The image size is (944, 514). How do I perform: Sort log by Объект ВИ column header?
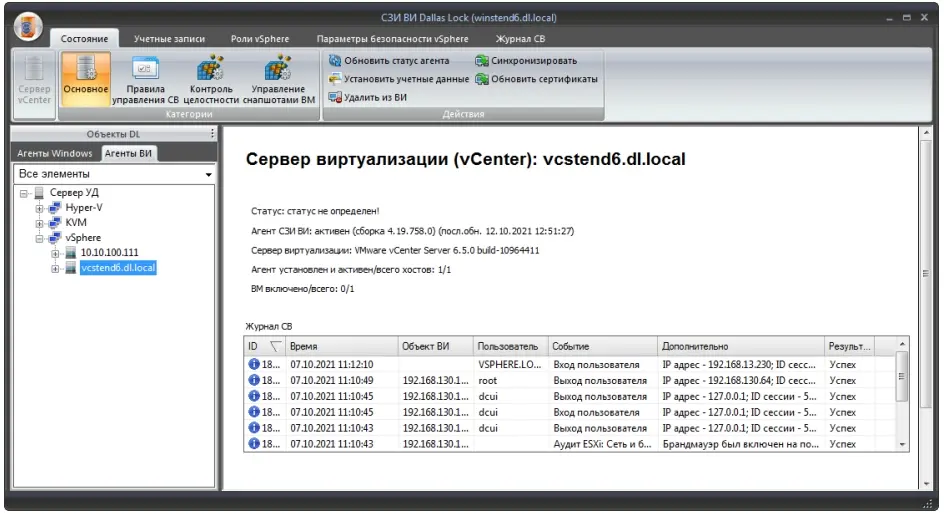point(435,346)
